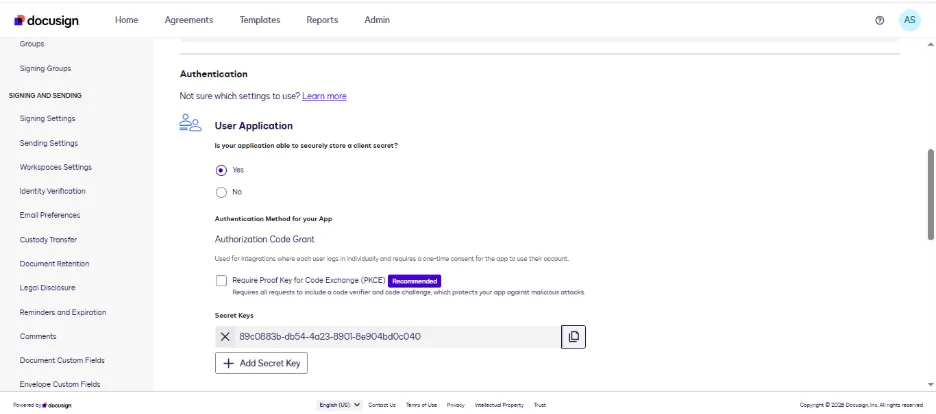The height and width of the screenshot is (414, 936).
Task: Delete the secret key using the X icon
Action: click(225, 337)
